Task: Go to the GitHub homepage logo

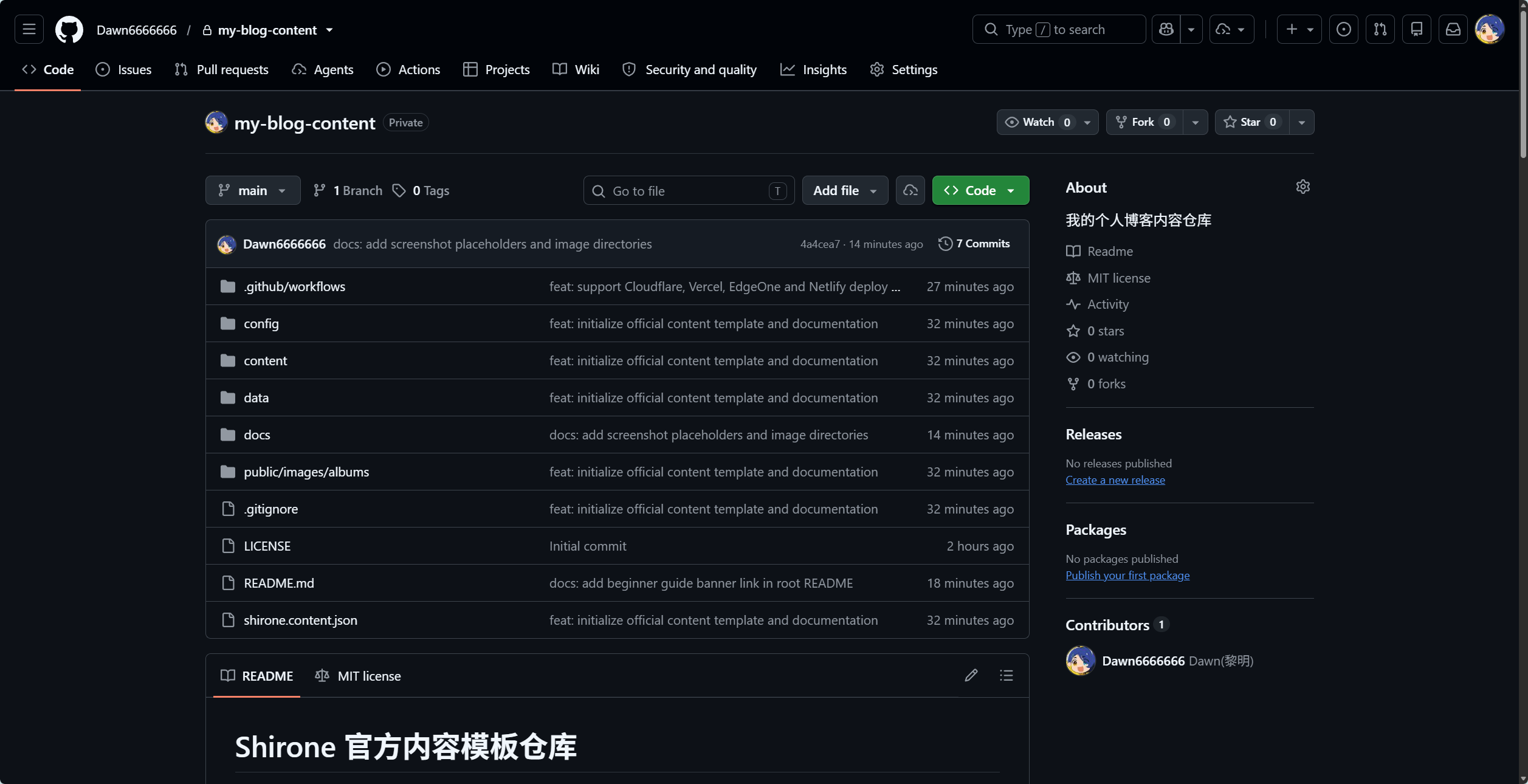Action: pyautogui.click(x=69, y=29)
